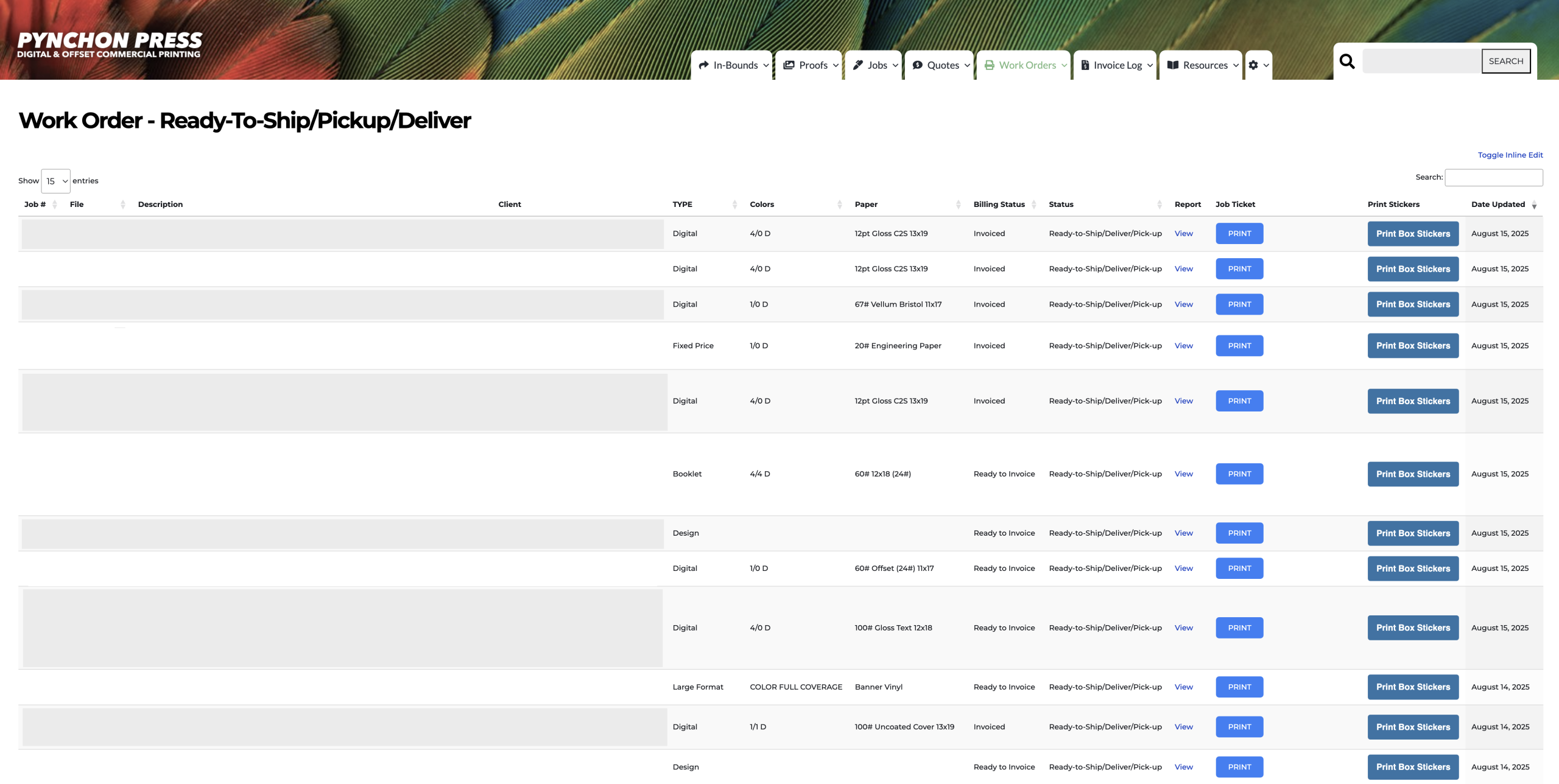1559x784 pixels.
Task: Click the 1/1 D colors cell
Action: 758,727
